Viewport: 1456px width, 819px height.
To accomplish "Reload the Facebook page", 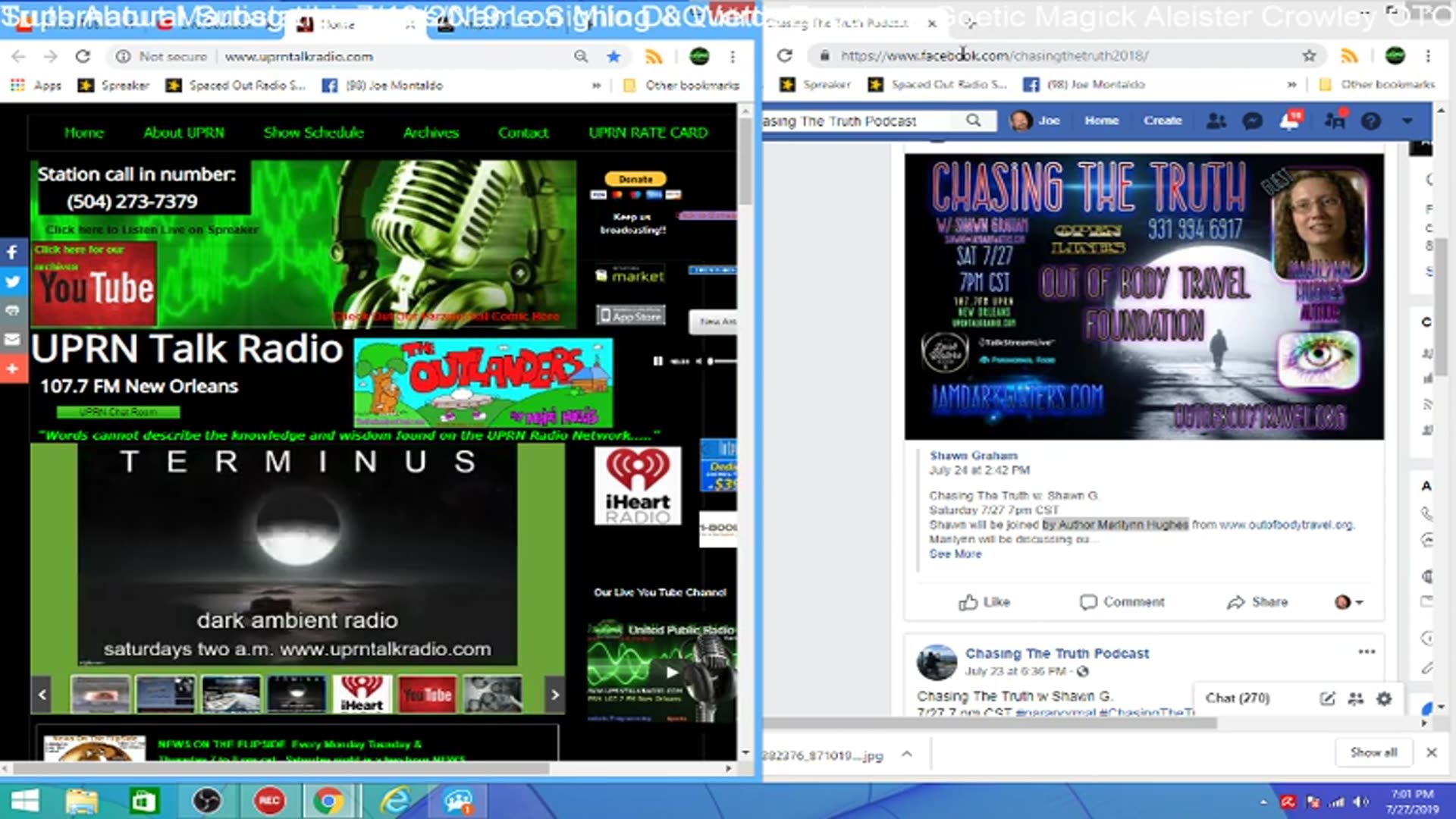I will [x=785, y=55].
